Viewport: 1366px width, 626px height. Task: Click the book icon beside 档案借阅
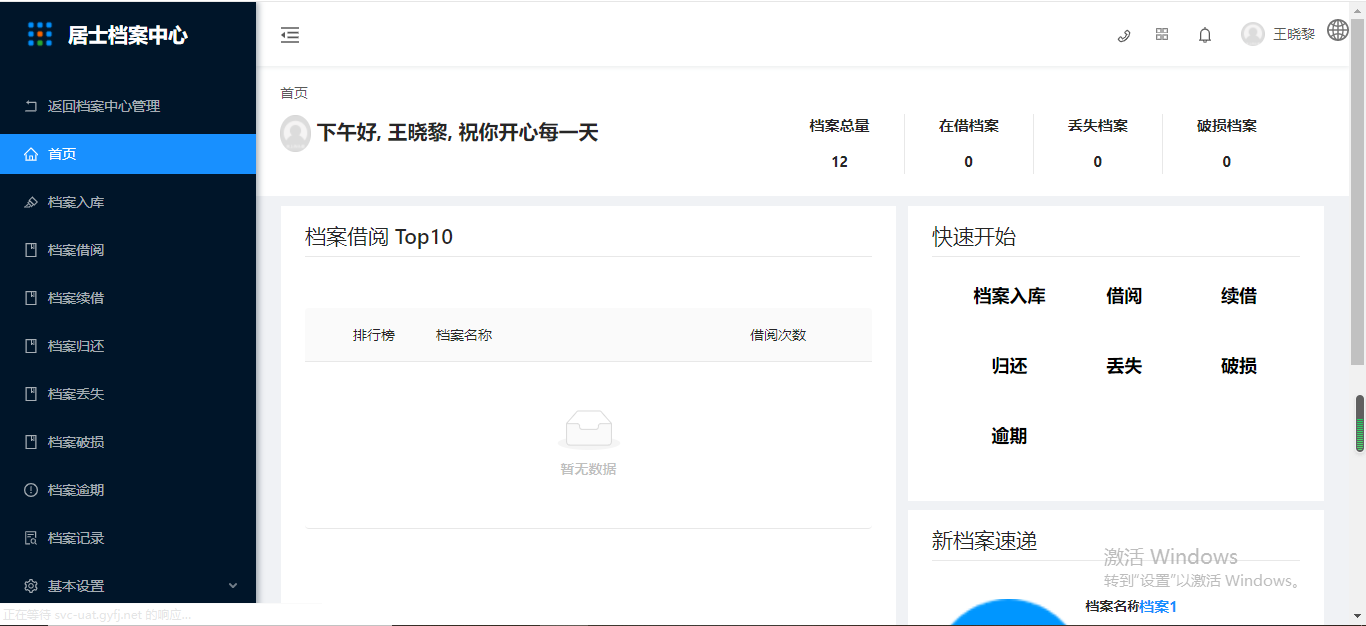point(31,250)
